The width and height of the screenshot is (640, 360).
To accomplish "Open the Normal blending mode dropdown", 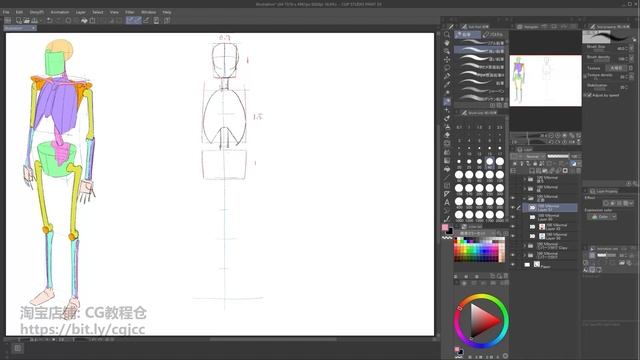I will (535, 156).
